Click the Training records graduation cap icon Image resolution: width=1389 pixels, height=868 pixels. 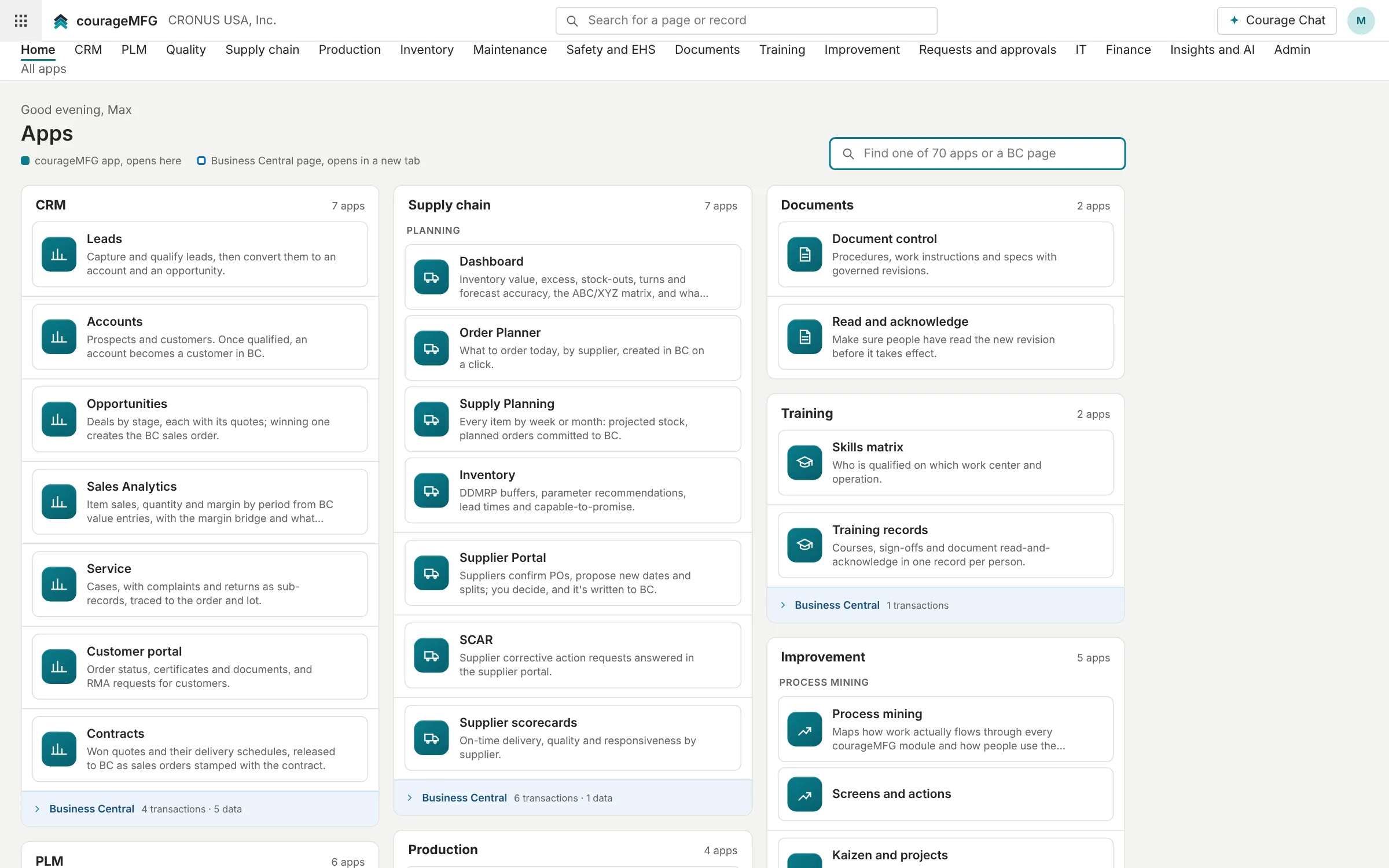pyautogui.click(x=804, y=545)
